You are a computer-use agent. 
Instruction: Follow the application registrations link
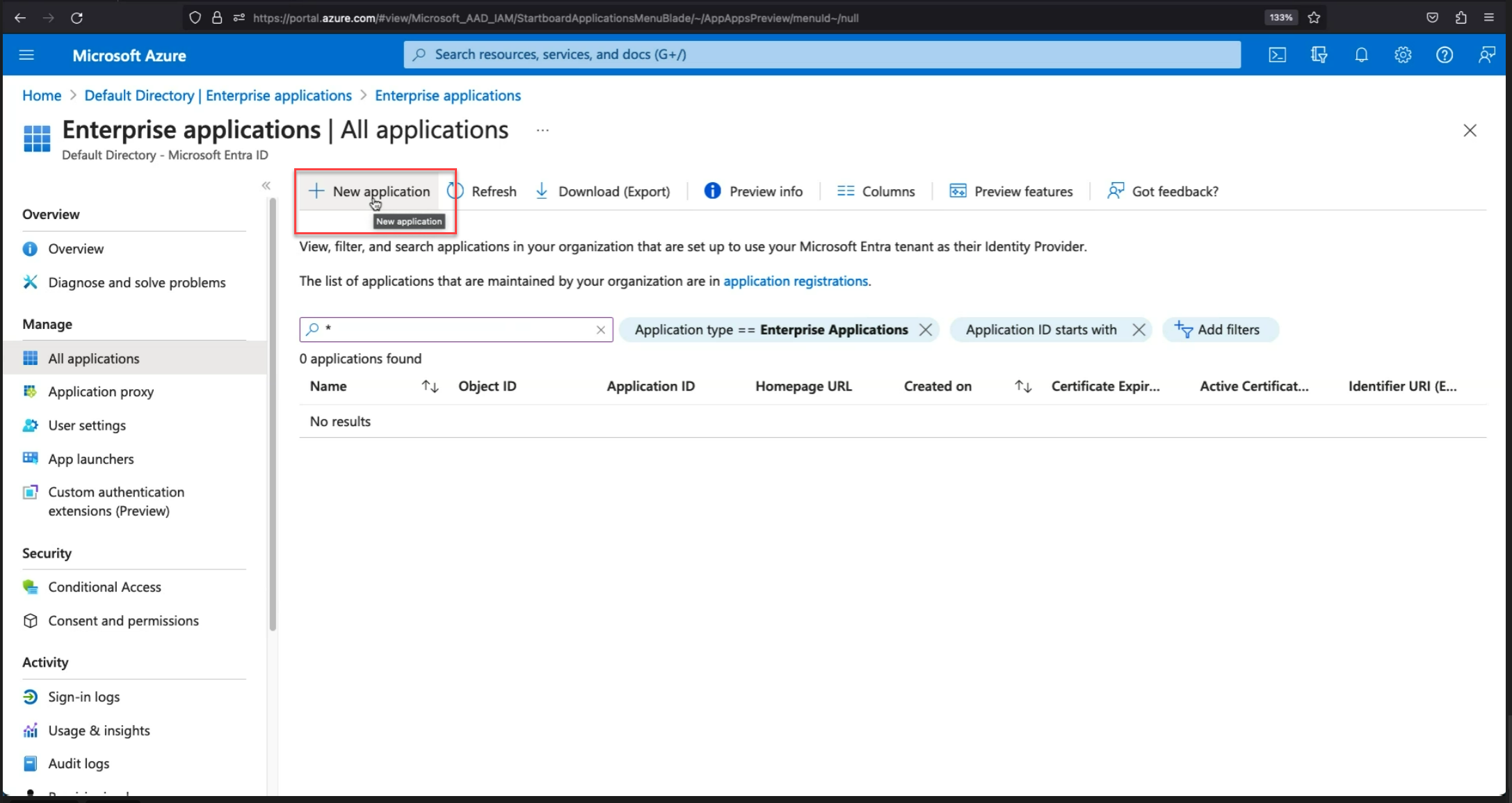[796, 281]
